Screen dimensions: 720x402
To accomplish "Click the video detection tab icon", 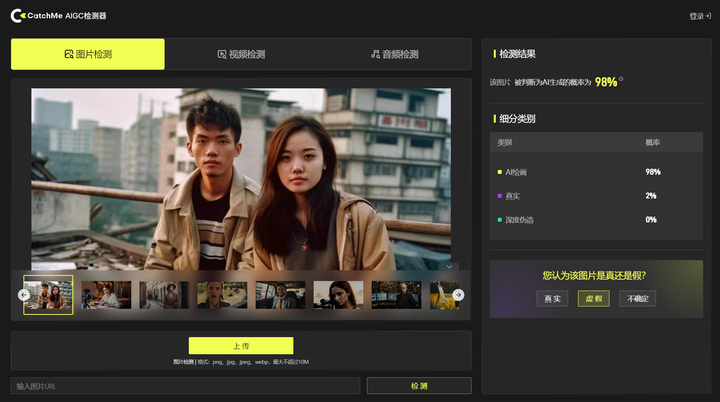I will [x=222, y=54].
